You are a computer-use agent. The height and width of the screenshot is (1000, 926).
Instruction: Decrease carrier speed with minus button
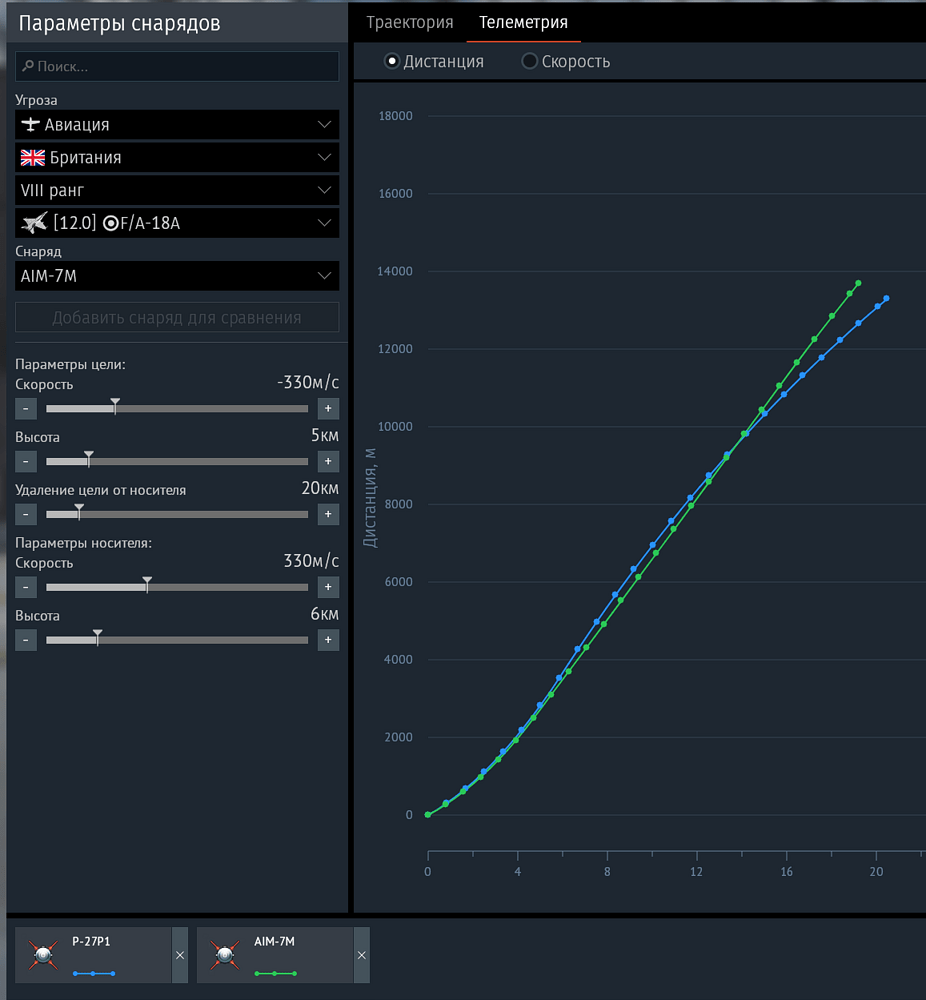pyautogui.click(x=26, y=587)
